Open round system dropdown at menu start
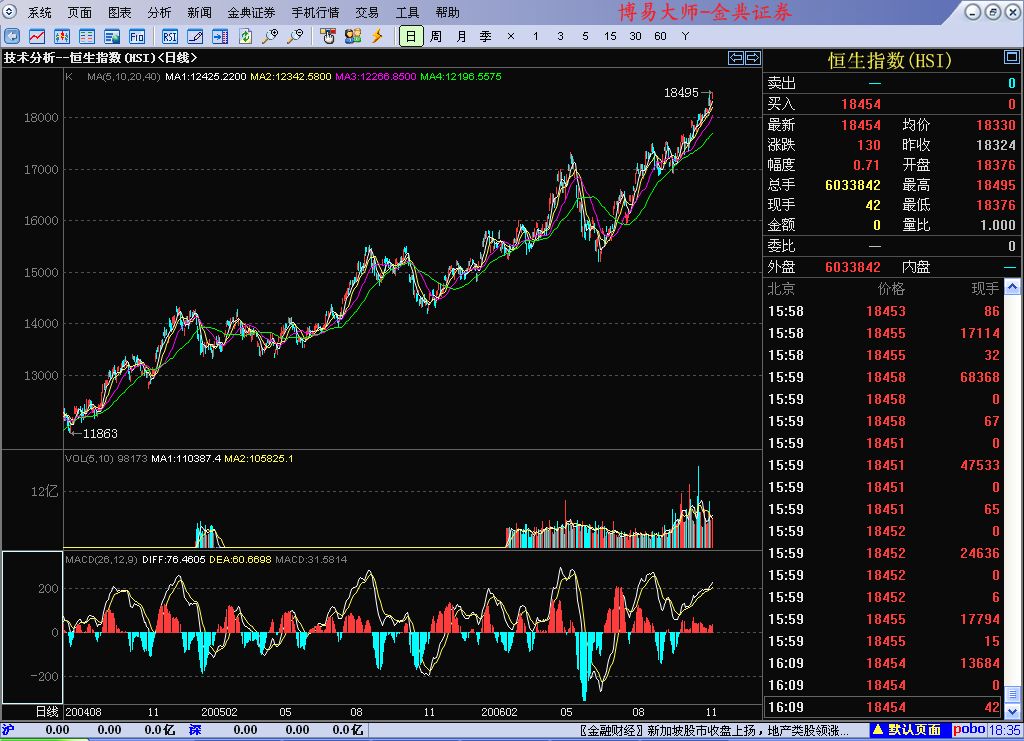This screenshot has height=741, width=1024. [11, 13]
